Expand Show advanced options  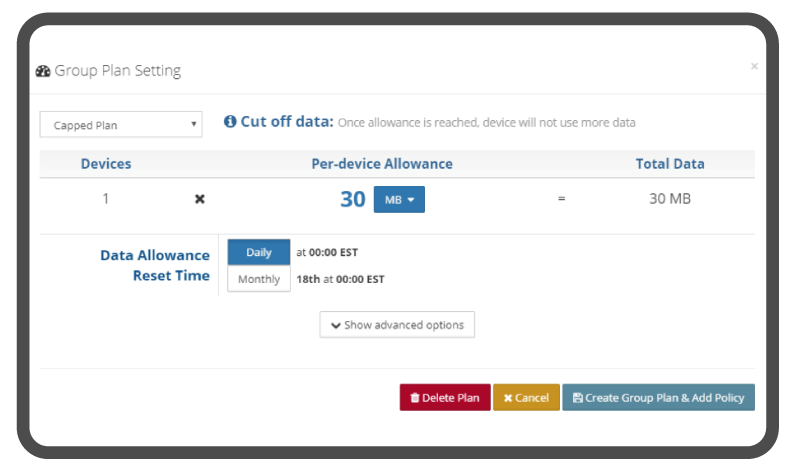[397, 325]
